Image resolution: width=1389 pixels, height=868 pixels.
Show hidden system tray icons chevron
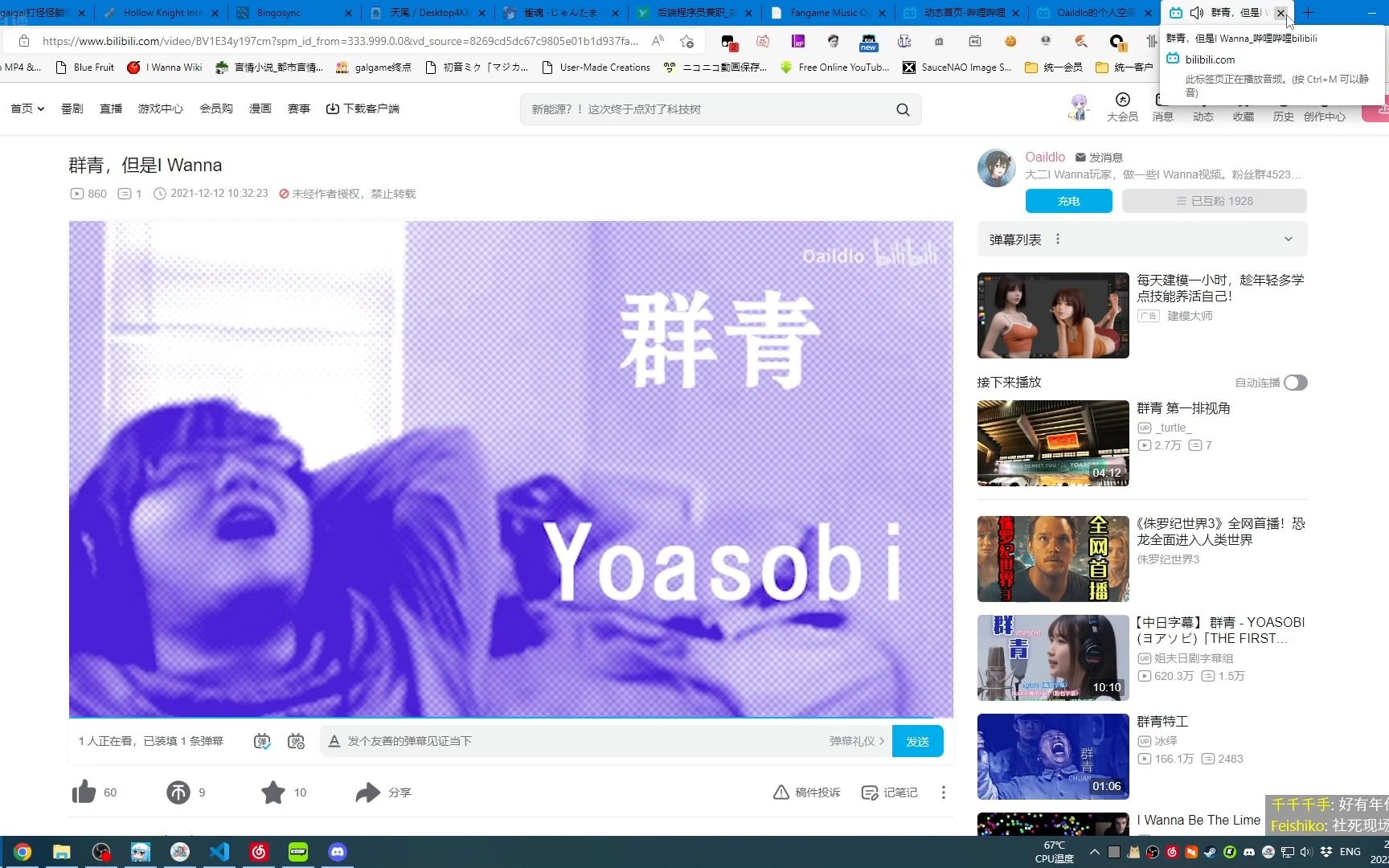pos(1094,852)
